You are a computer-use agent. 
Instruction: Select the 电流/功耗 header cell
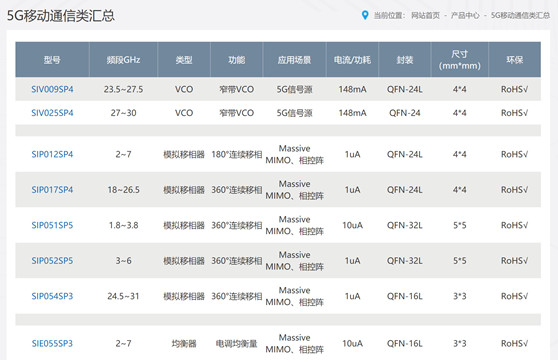click(x=352, y=60)
